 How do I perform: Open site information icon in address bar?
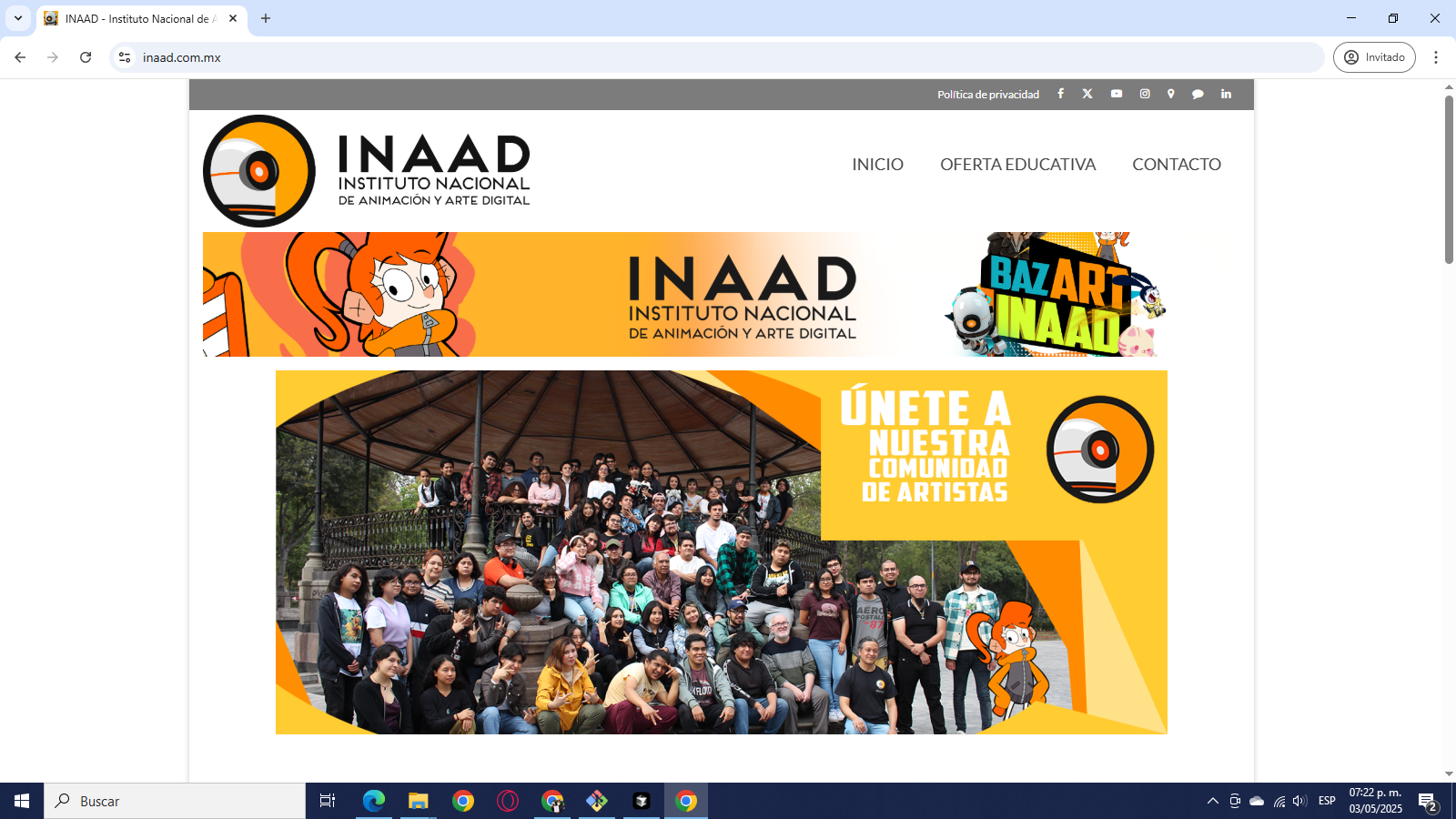click(x=125, y=57)
